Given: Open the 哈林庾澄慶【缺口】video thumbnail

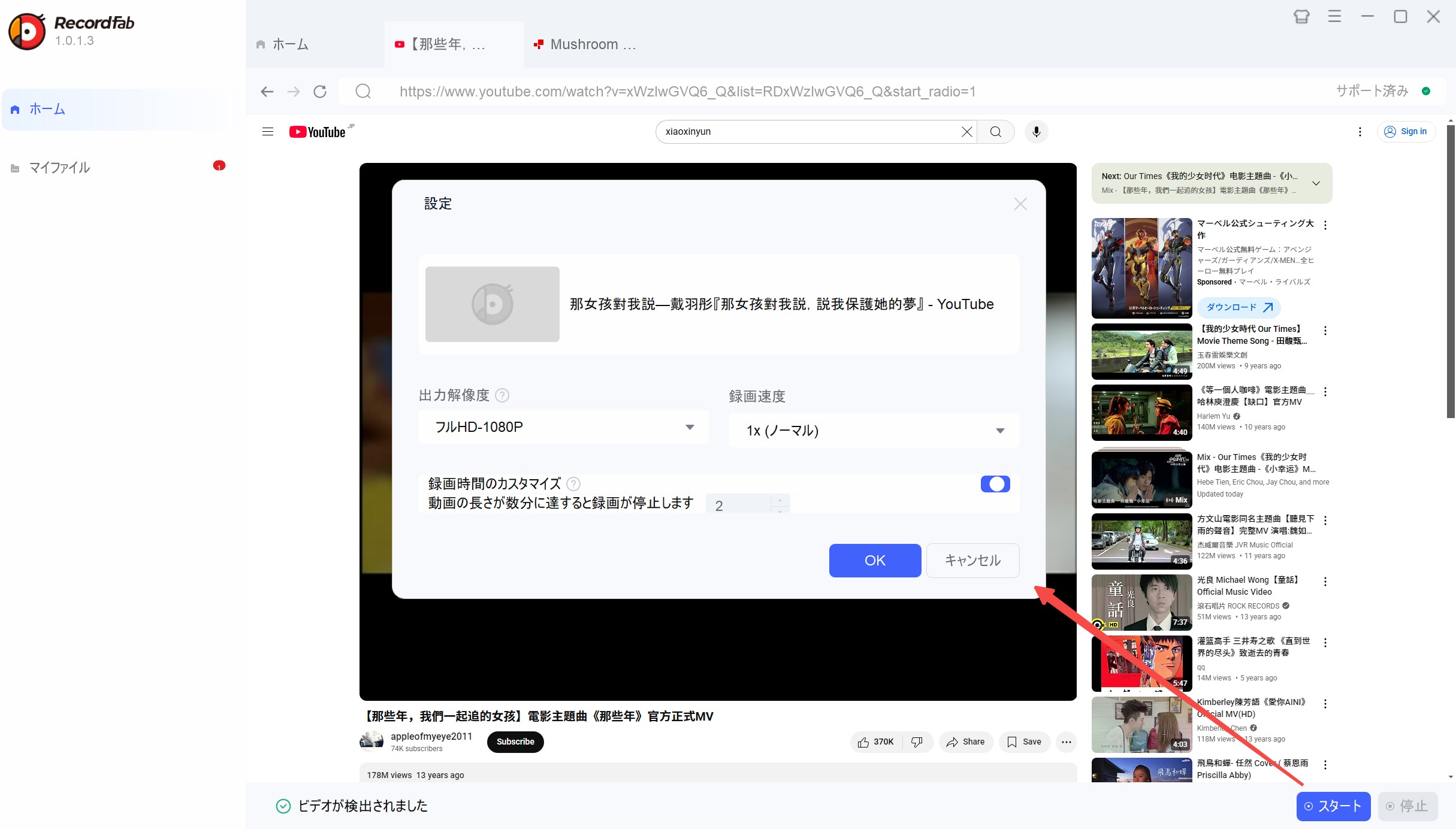Looking at the screenshot, I should click(1141, 413).
